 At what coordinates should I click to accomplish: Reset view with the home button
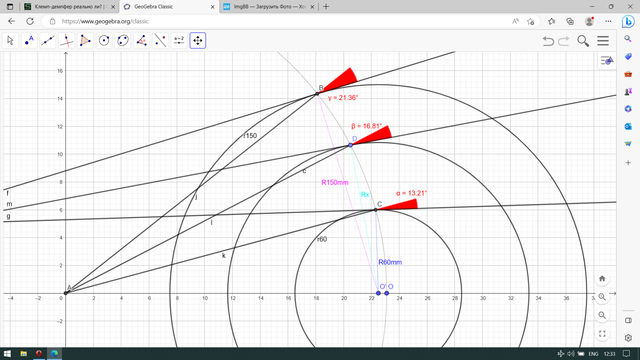pyautogui.click(x=602, y=279)
